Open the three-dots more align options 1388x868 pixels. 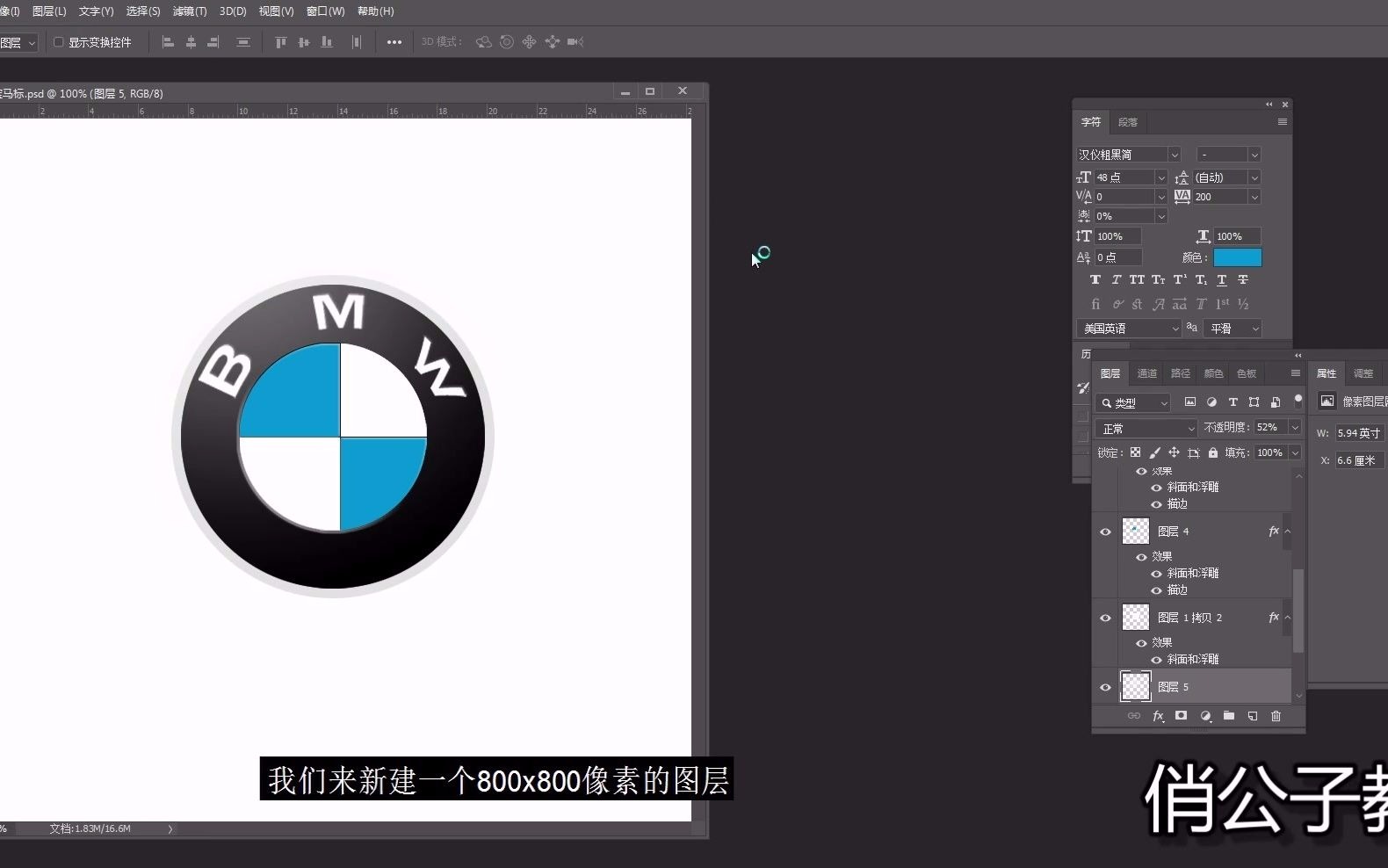click(x=394, y=42)
